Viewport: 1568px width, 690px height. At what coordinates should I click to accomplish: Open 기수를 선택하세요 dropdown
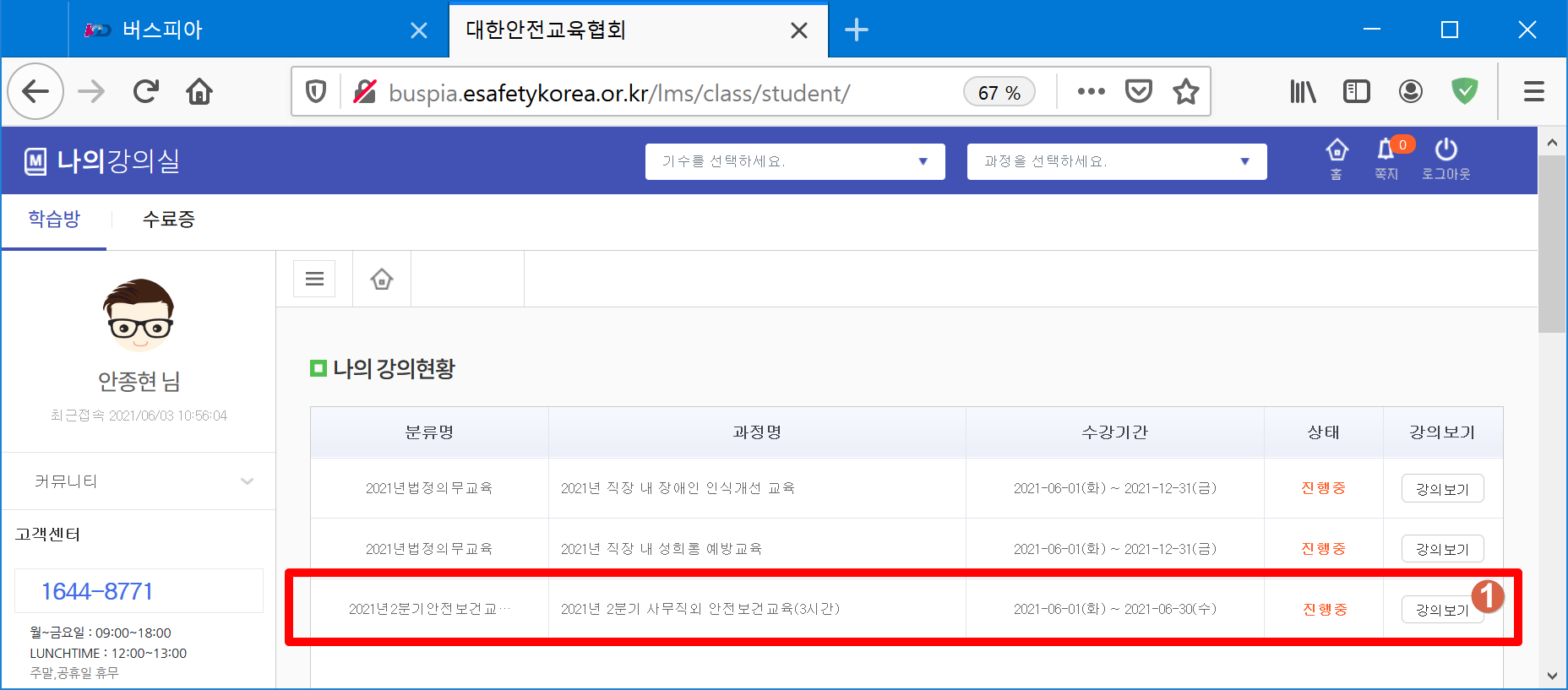795,161
